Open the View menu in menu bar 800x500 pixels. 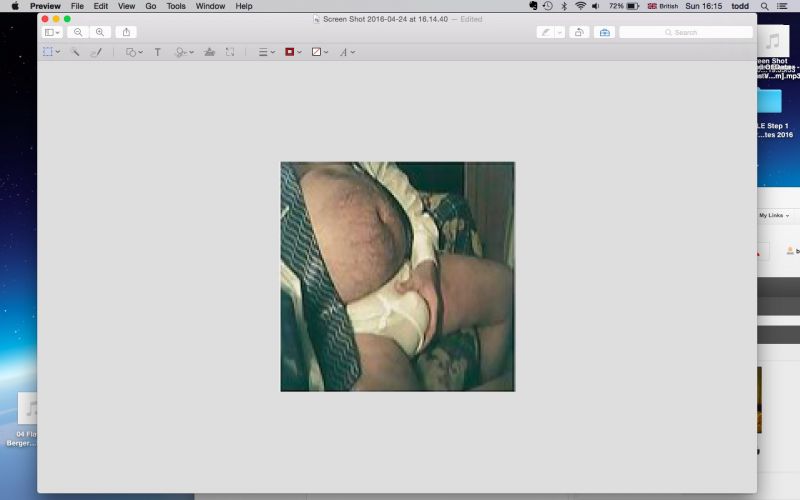(x=124, y=6)
